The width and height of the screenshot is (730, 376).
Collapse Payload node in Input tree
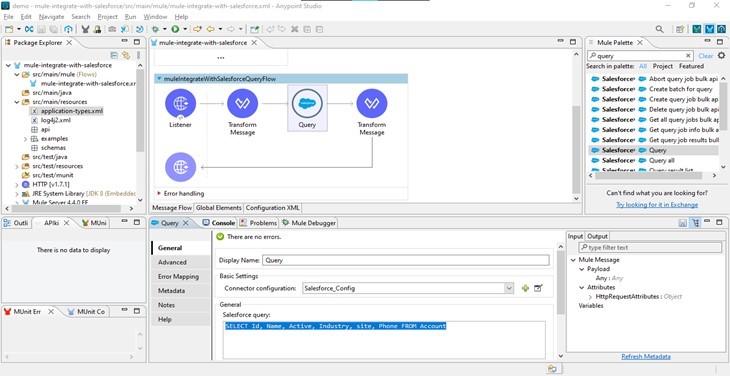click(581, 269)
